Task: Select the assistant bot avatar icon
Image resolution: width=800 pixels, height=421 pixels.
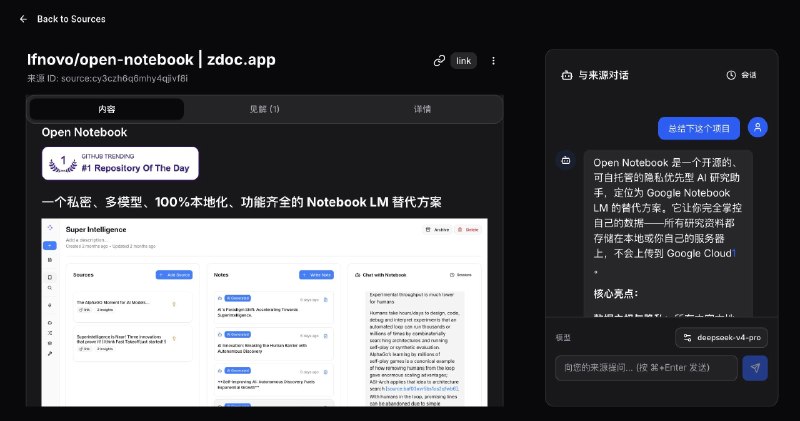Action: [566, 160]
